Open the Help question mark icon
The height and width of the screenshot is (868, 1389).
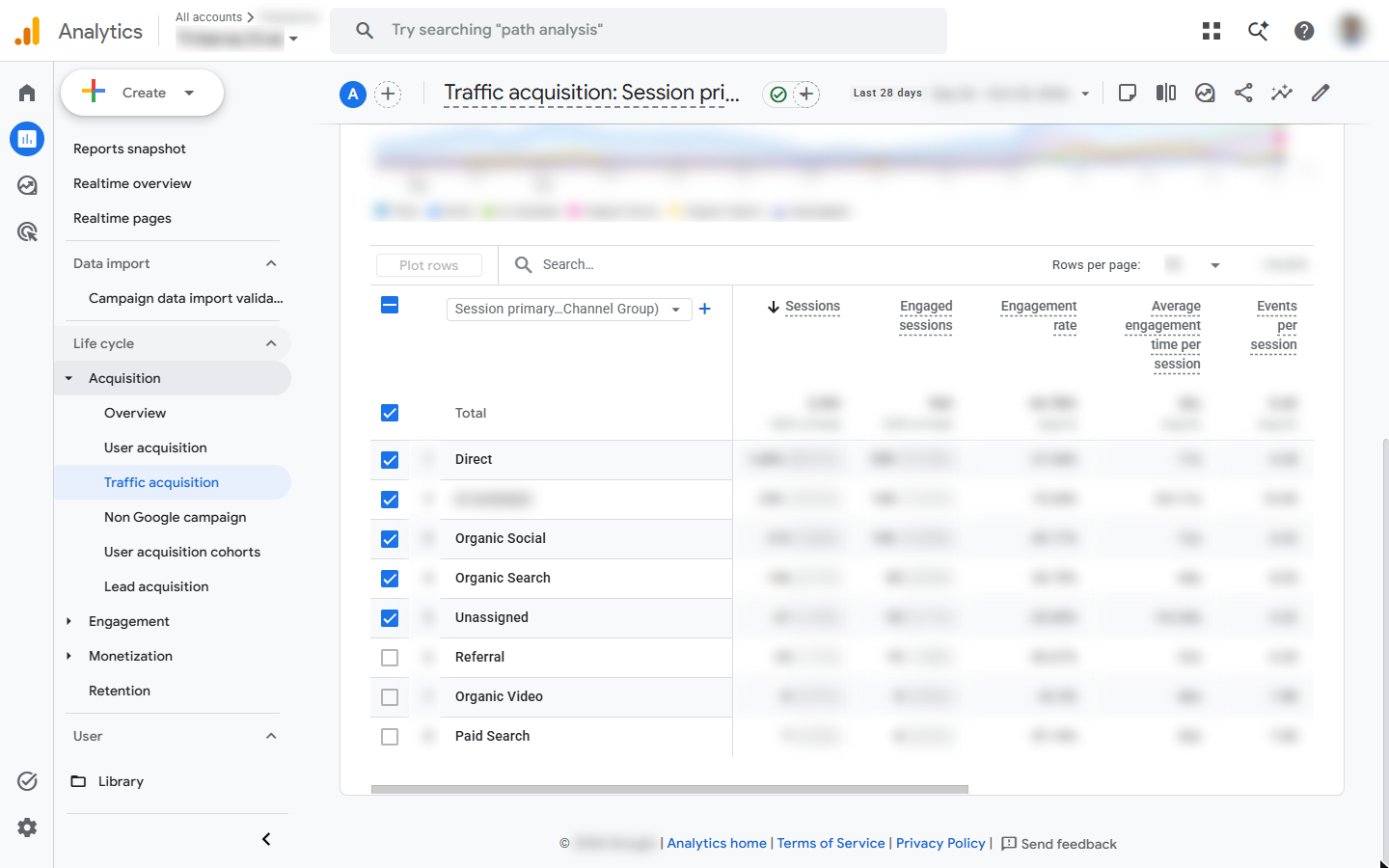1304,31
